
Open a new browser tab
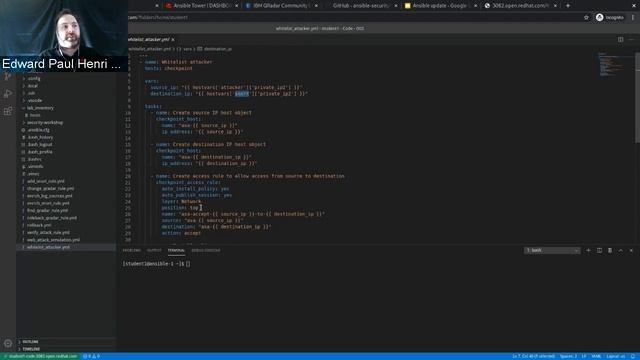568,6
